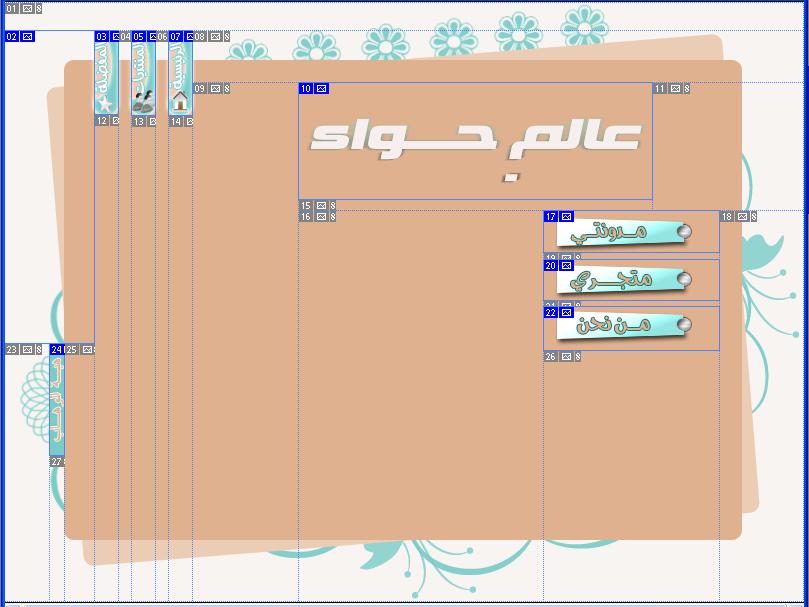Select the image icon on slice 18 badge
The image size is (809, 607).
tap(742, 217)
